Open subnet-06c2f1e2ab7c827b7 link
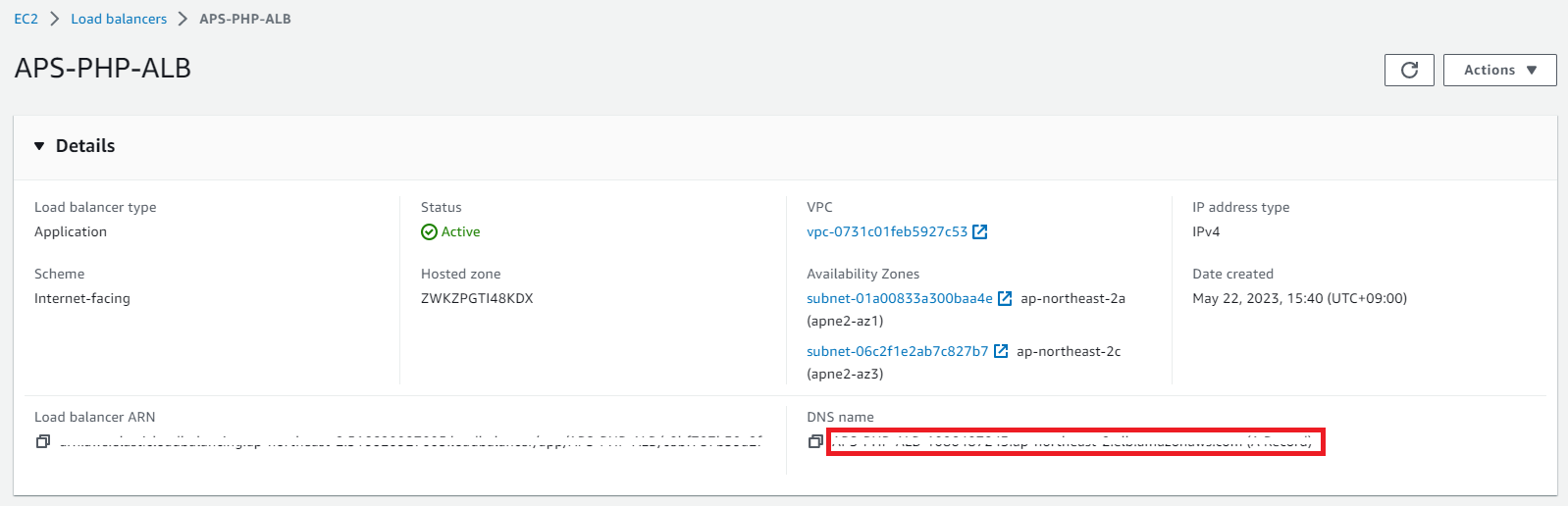This screenshot has width=1568, height=506. pyautogui.click(x=898, y=351)
